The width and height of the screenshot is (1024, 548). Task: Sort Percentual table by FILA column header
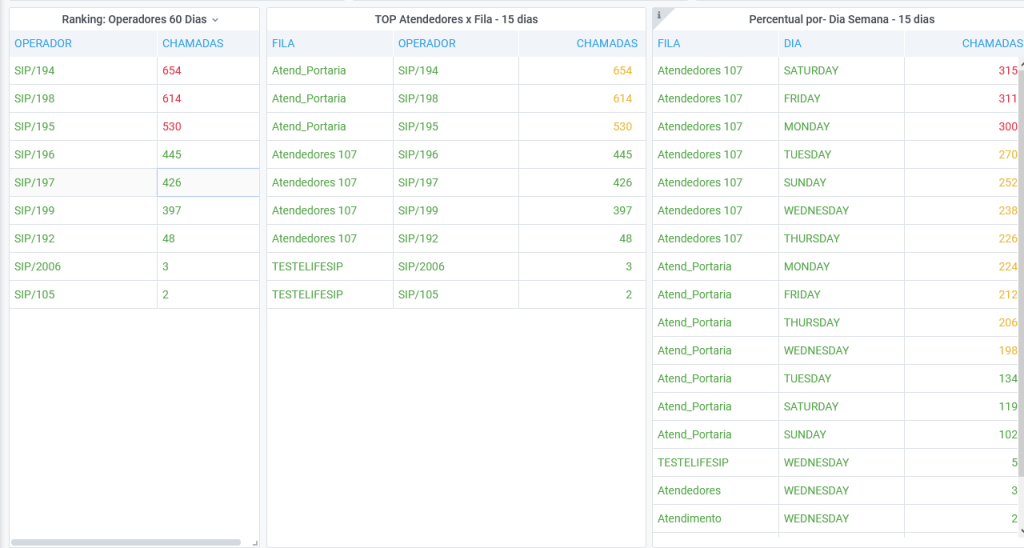coord(669,44)
